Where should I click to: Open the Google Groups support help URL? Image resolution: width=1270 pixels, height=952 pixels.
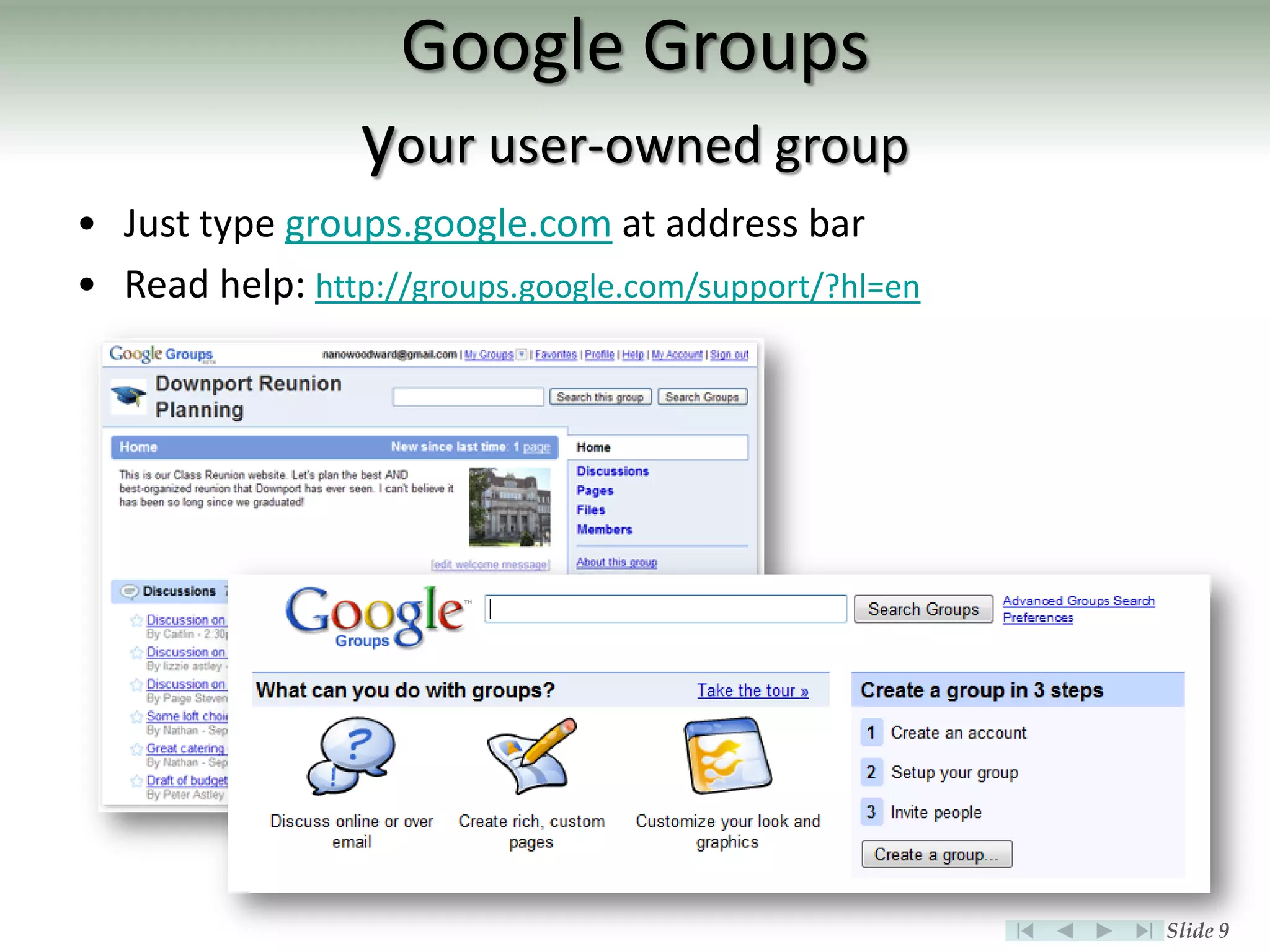pyautogui.click(x=618, y=286)
